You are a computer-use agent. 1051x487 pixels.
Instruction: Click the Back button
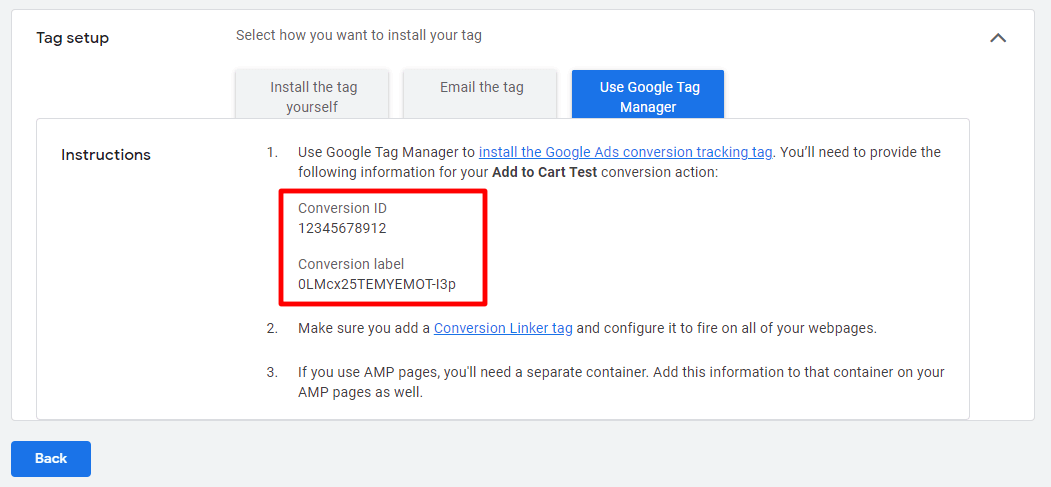[x=51, y=458]
